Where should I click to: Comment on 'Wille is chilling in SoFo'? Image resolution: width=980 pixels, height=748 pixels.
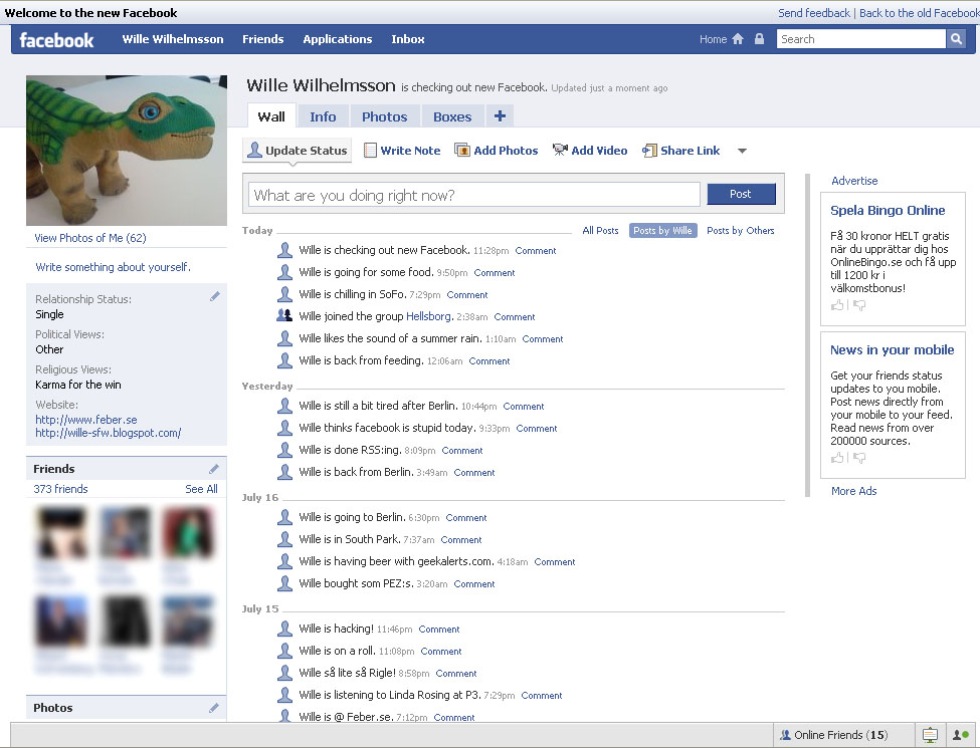click(467, 295)
